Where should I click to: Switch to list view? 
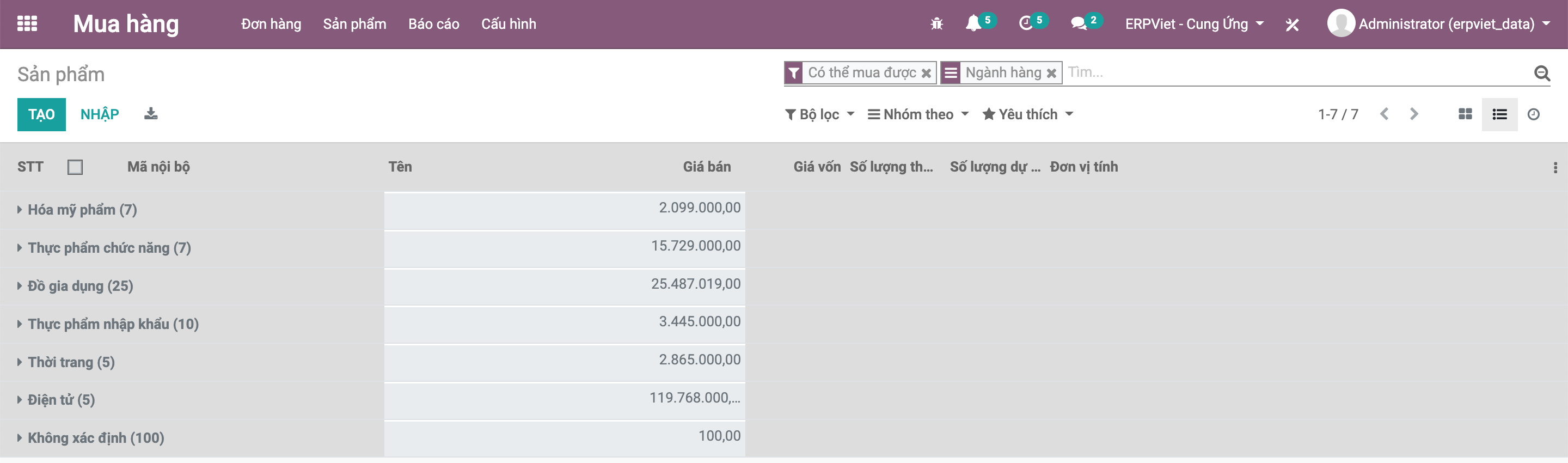pyautogui.click(x=1499, y=114)
